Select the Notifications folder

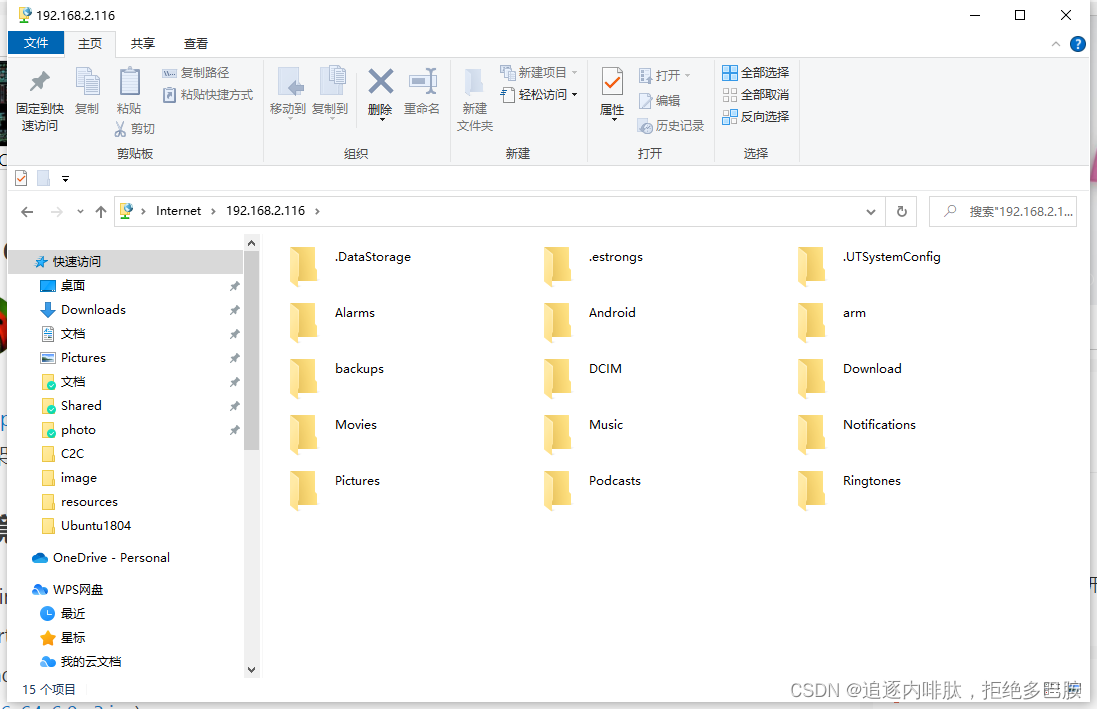point(856,434)
